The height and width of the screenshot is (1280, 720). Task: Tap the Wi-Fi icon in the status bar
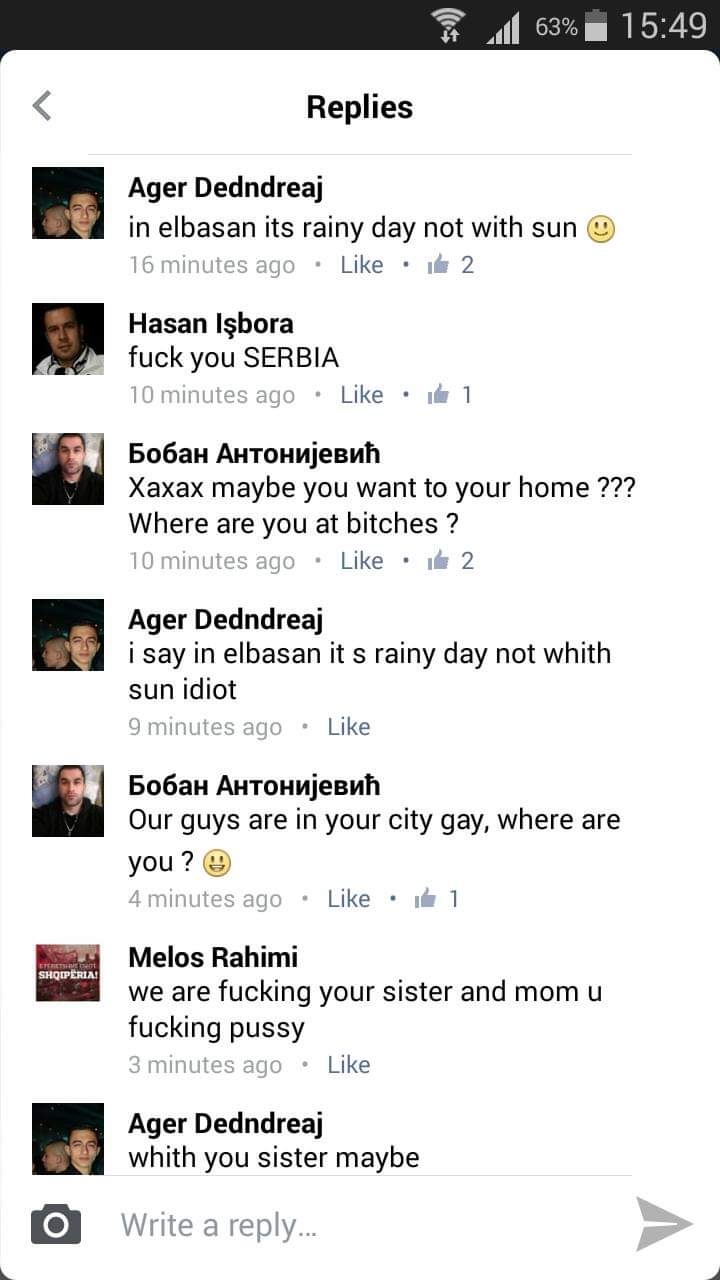click(446, 24)
